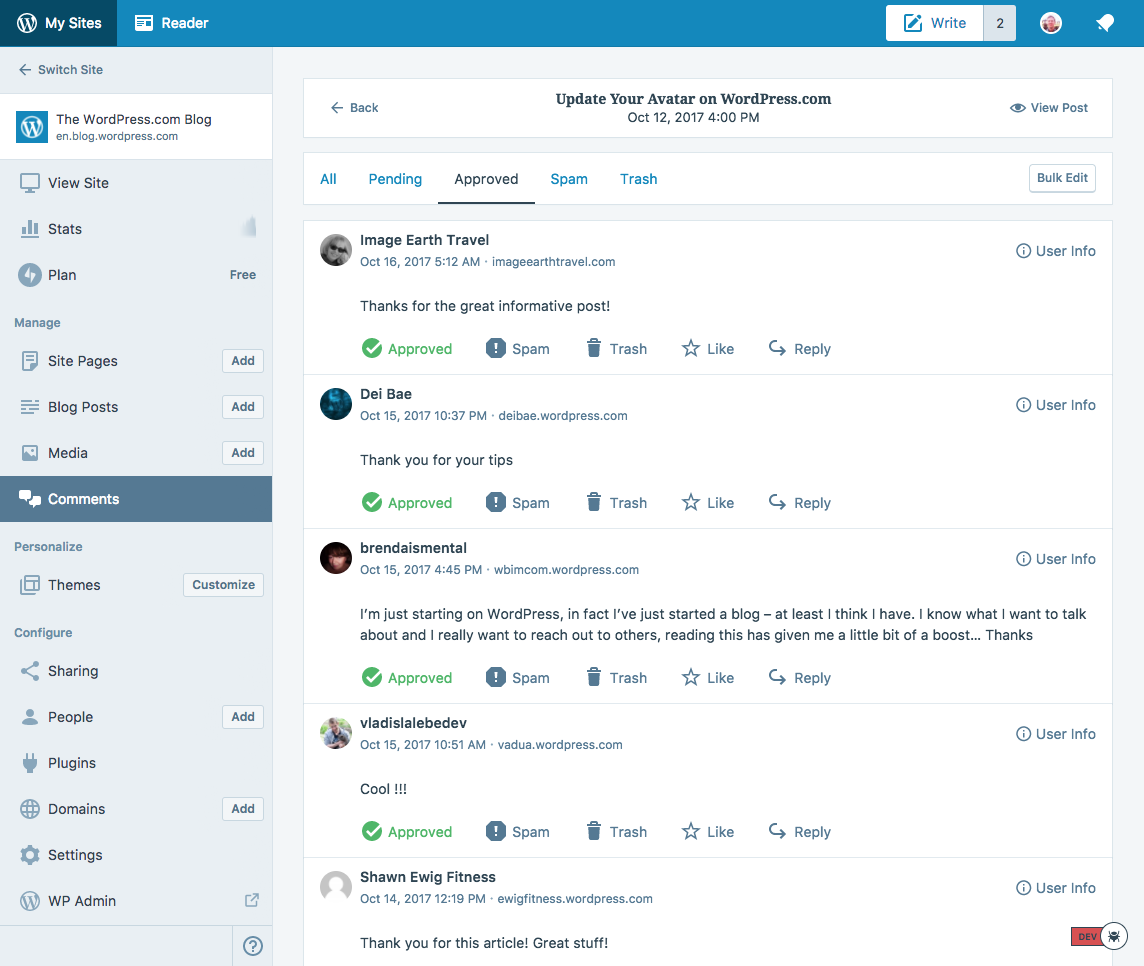Image resolution: width=1144 pixels, height=966 pixels.
Task: Click the Customize themes button
Action: point(223,584)
